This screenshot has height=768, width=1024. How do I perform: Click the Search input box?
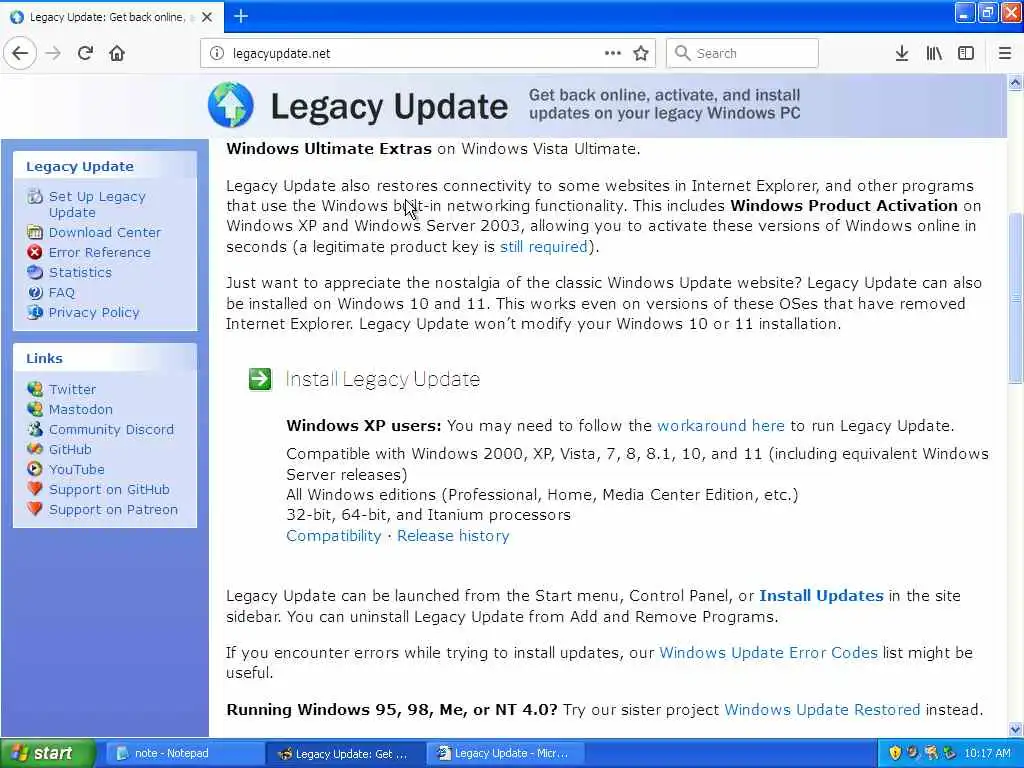[x=742, y=54]
